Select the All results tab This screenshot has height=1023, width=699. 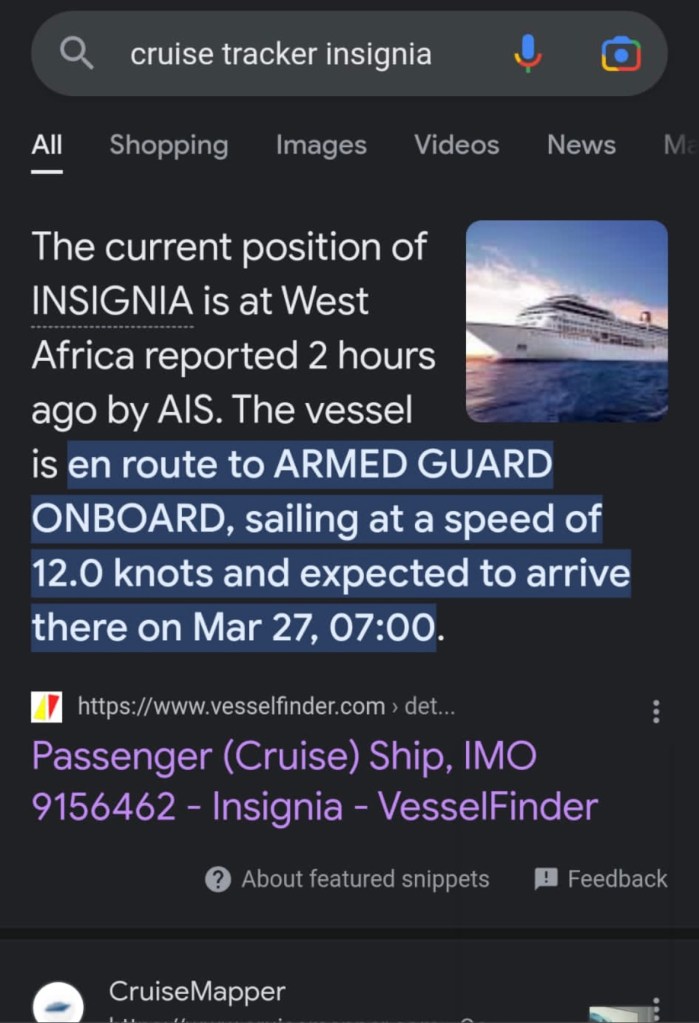tap(47, 145)
